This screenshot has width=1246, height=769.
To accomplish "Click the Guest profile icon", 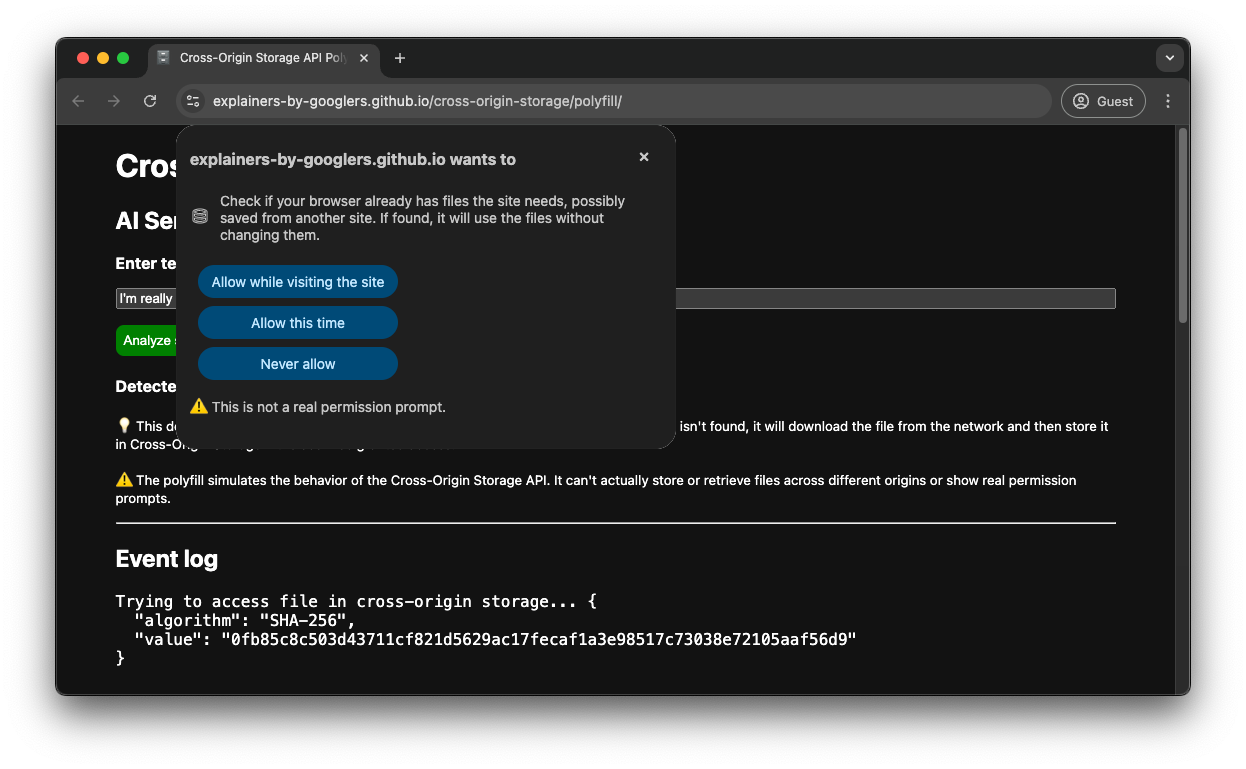I will coord(1103,101).
